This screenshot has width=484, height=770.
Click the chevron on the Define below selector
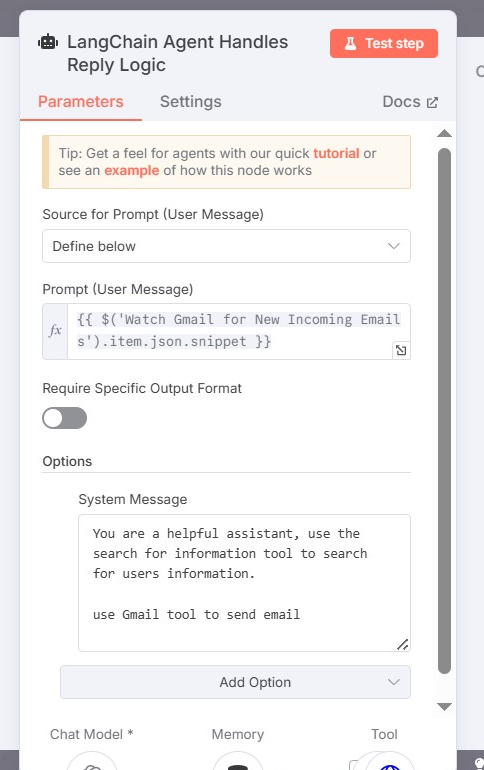click(x=394, y=246)
